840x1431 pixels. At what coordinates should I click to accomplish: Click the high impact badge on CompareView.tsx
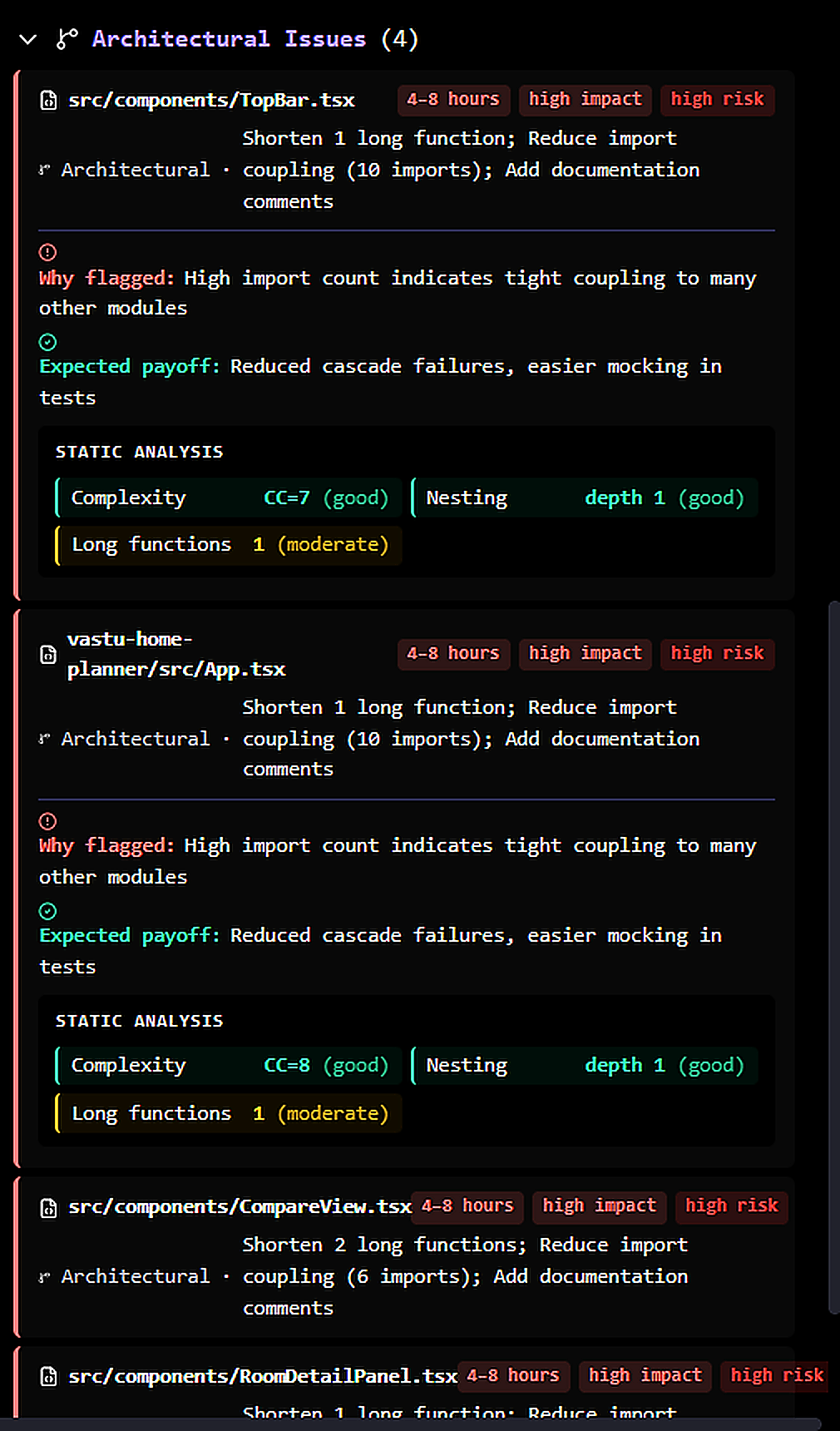tap(600, 1206)
